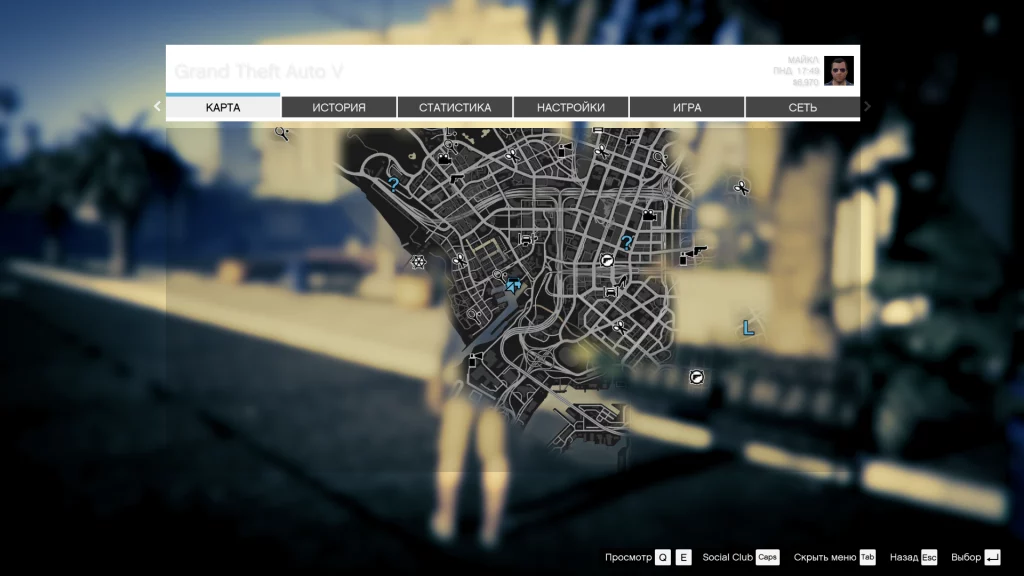Select the movie camera icon above the downtown question mark
Image resolution: width=1024 pixels, height=576 pixels.
pos(649,215)
